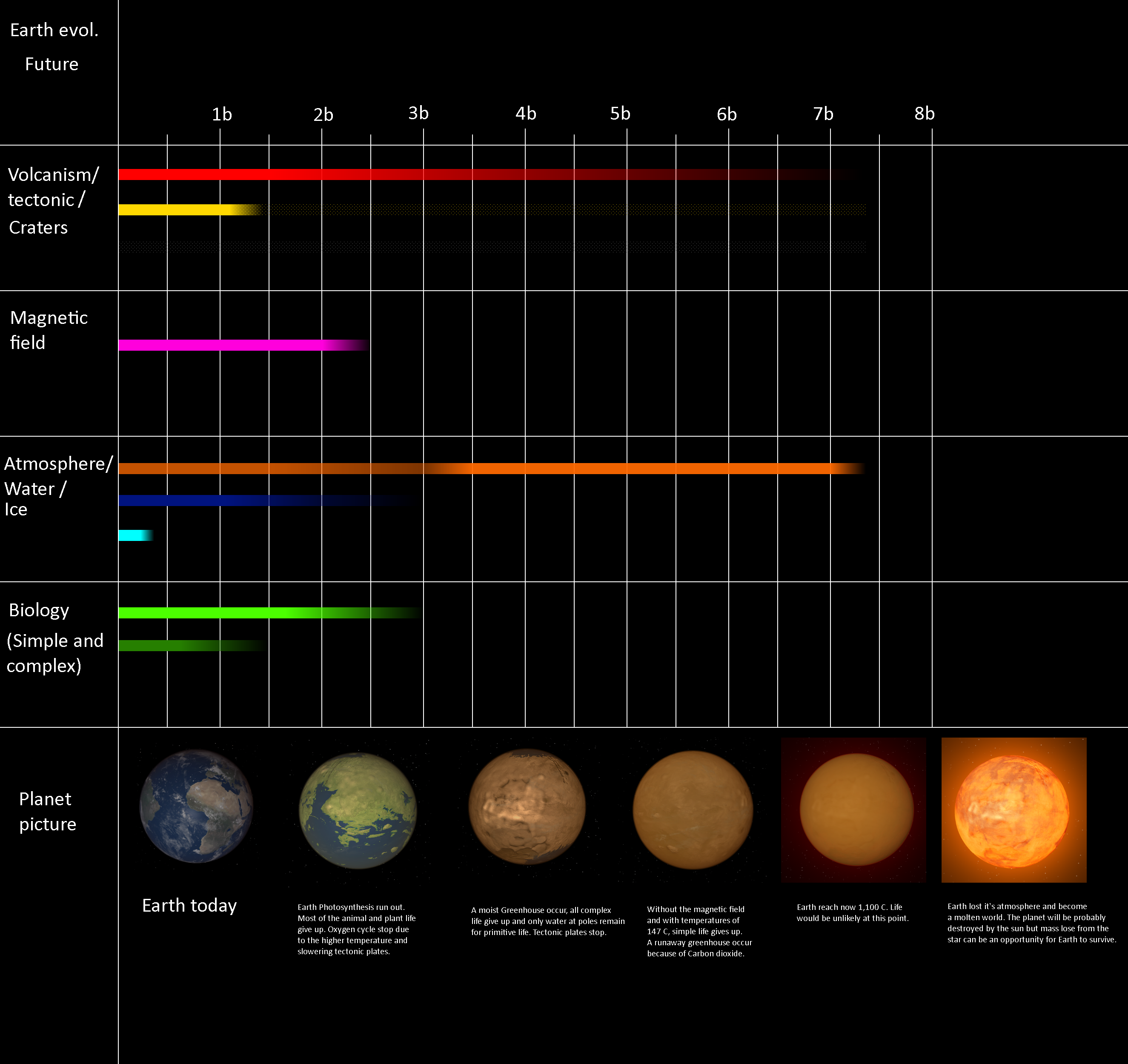1128x1064 pixels.
Task: Click the 8b timeline label
Action: tap(924, 114)
